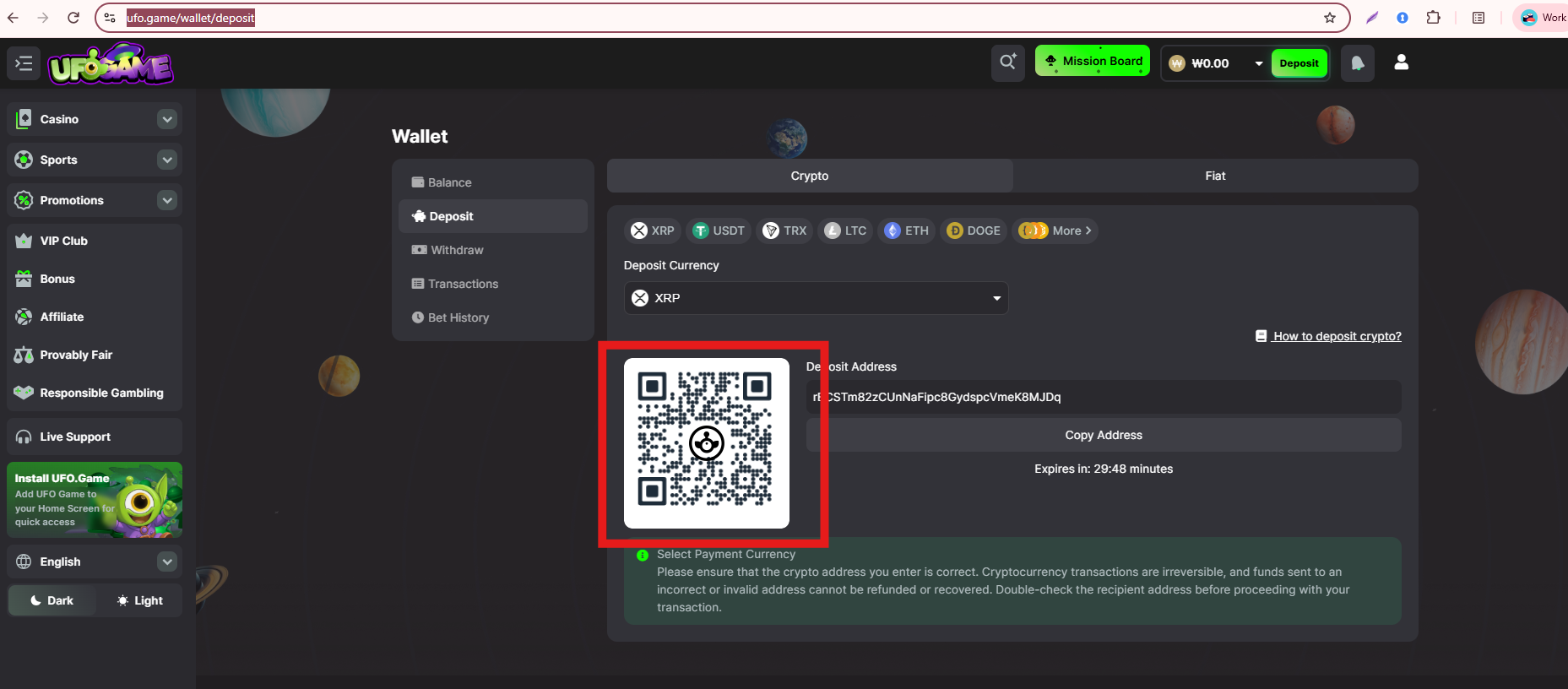This screenshot has width=1568, height=689.
Task: Select LTC coin chip
Action: pyautogui.click(x=845, y=231)
